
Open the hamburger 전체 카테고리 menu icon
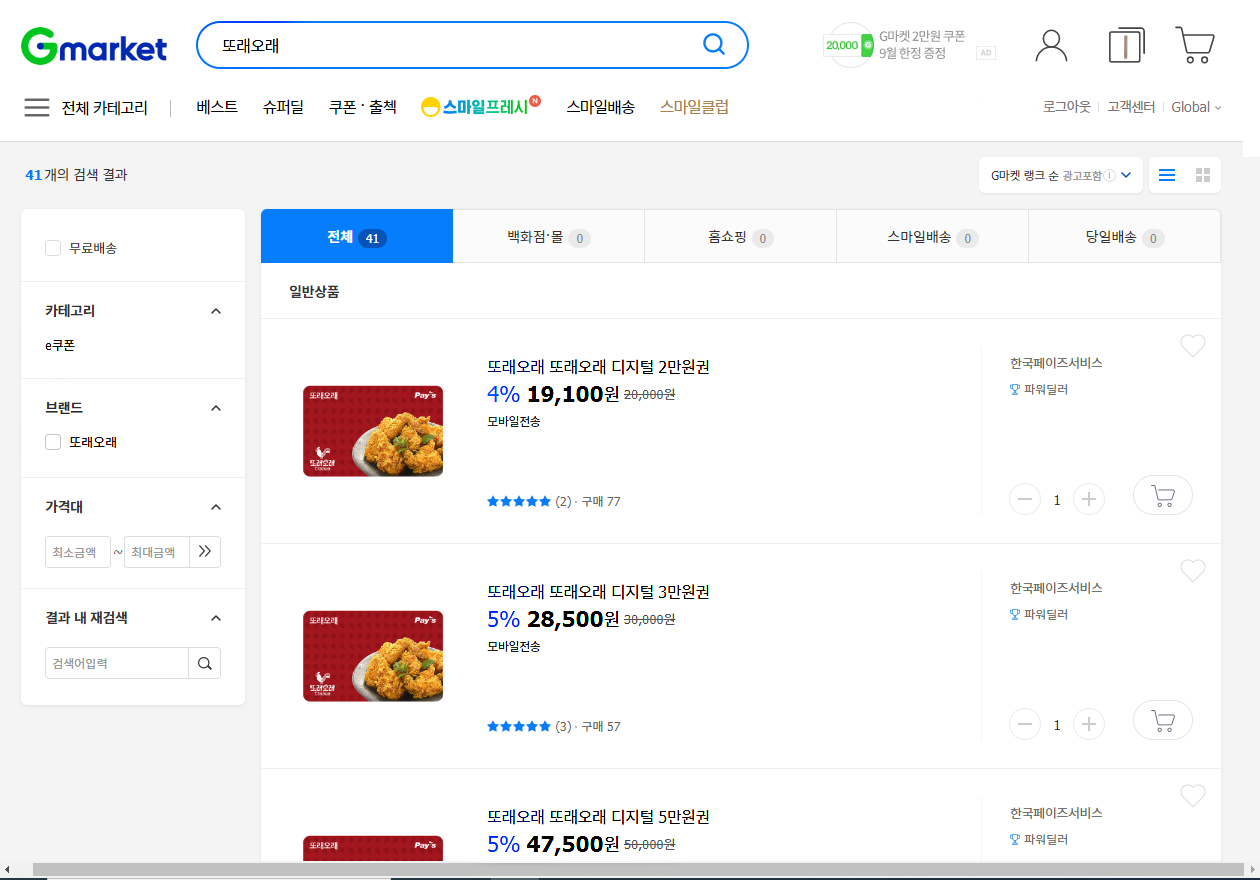(37, 107)
